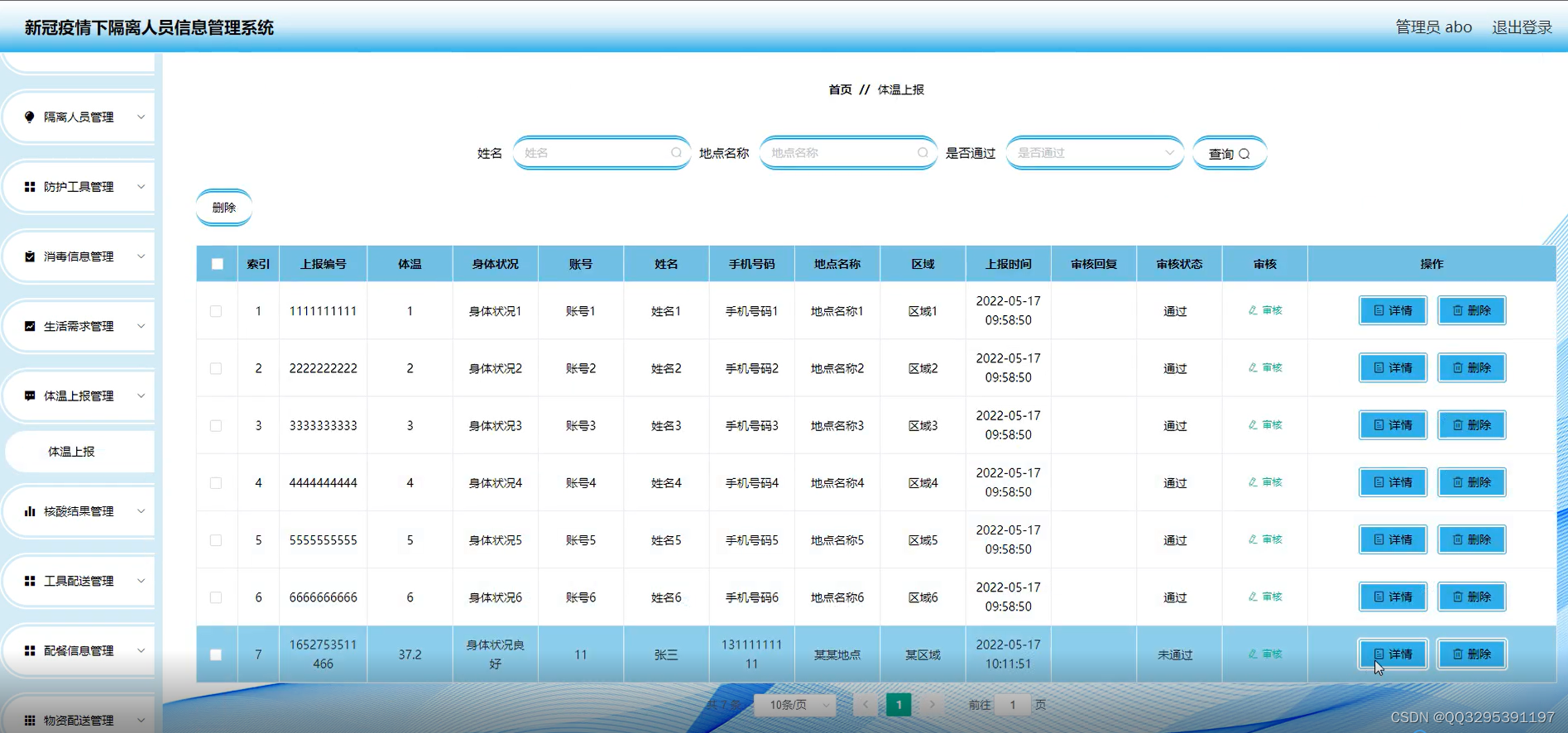The width and height of the screenshot is (1568, 733).
Task: Click the 体温上报管理 chat icon
Action: (x=30, y=395)
